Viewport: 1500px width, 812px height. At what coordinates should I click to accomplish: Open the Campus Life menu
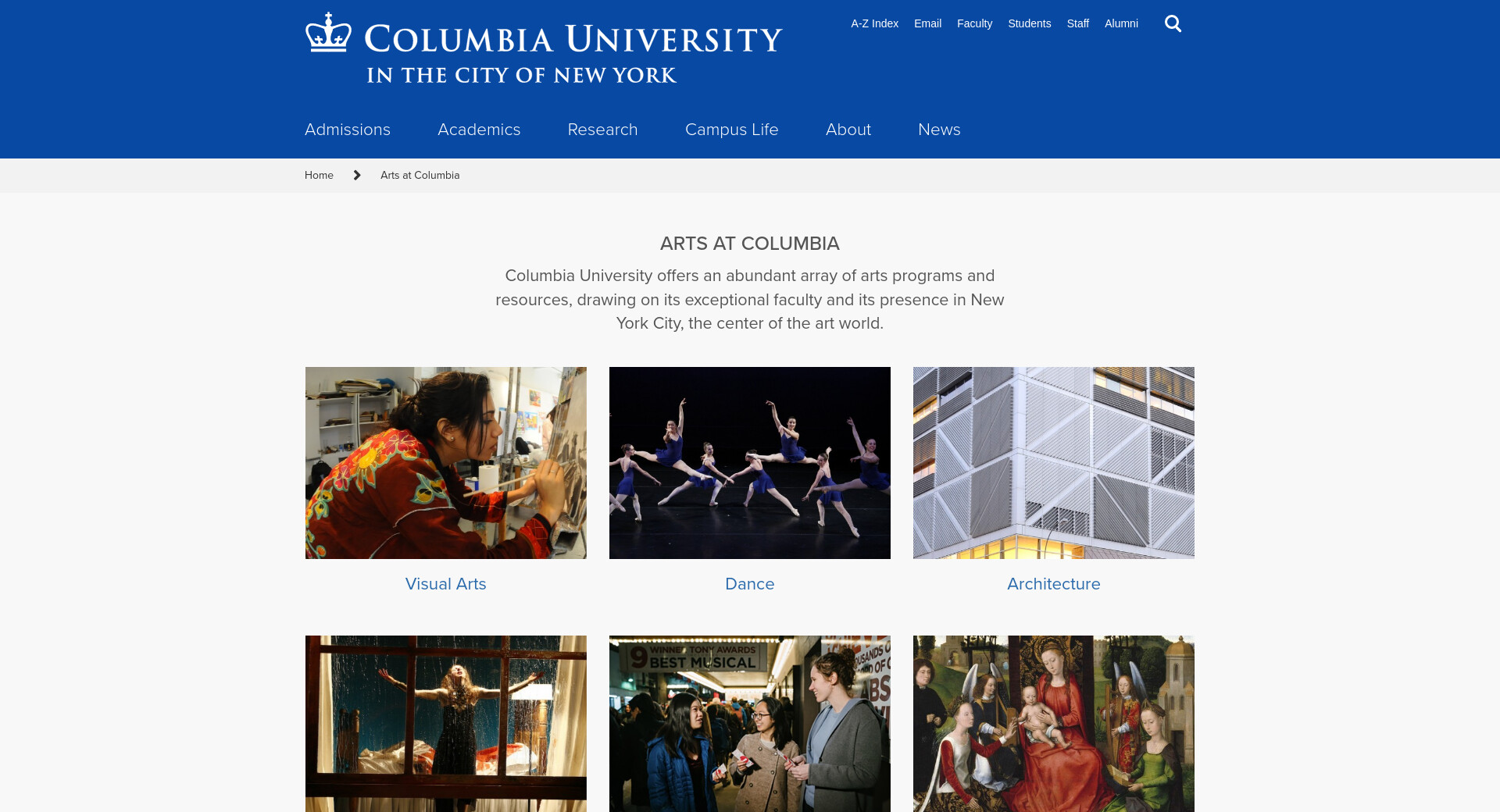[x=732, y=130]
